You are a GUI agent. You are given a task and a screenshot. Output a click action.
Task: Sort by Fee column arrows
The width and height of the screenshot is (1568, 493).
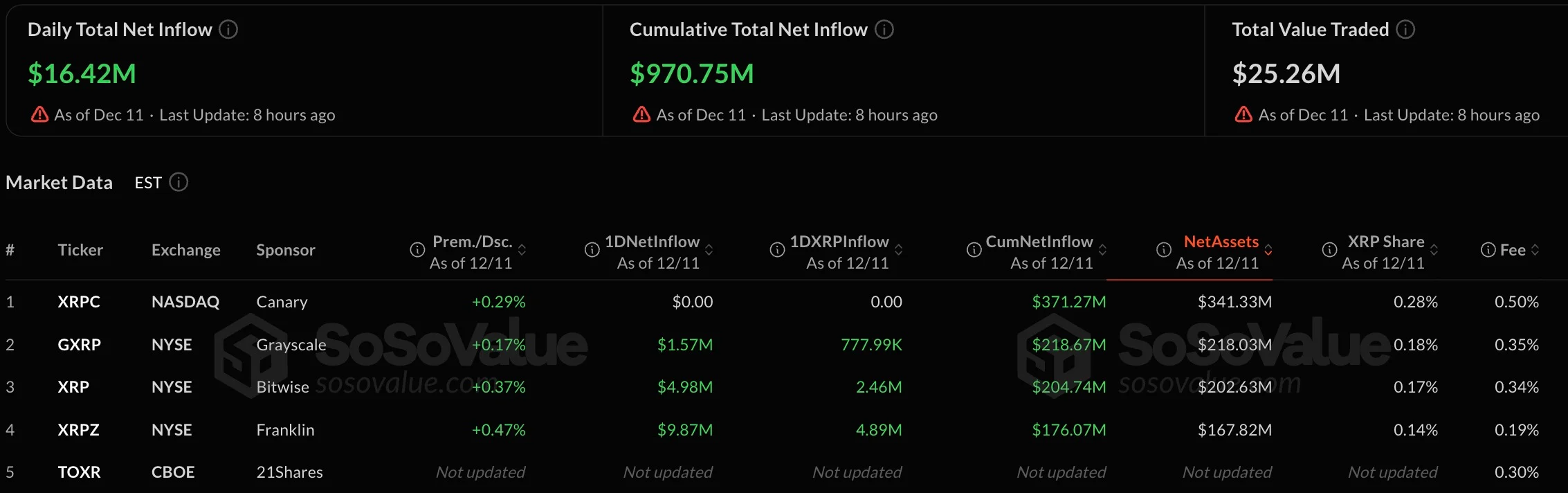(x=1535, y=250)
